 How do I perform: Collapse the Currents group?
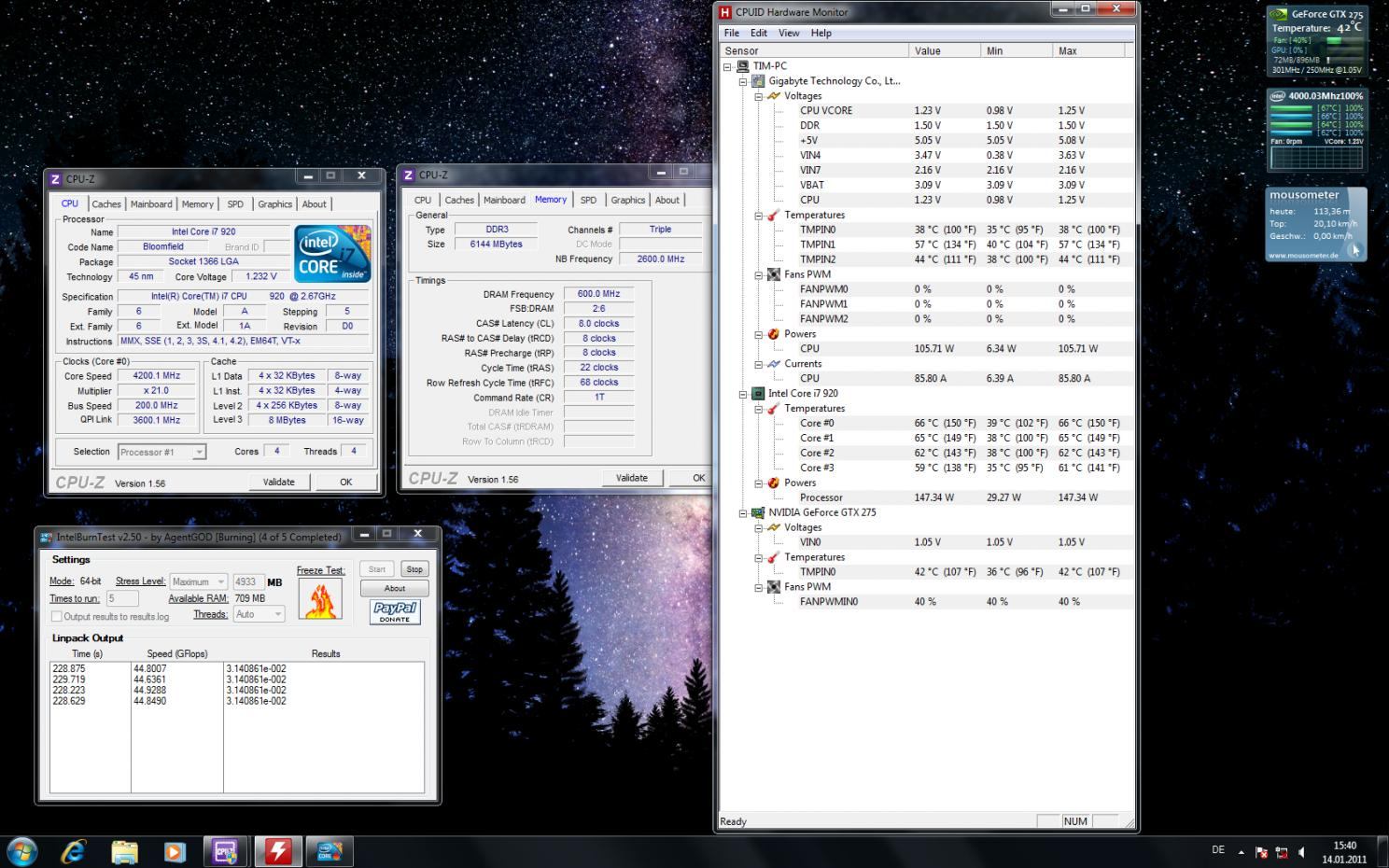point(758,364)
